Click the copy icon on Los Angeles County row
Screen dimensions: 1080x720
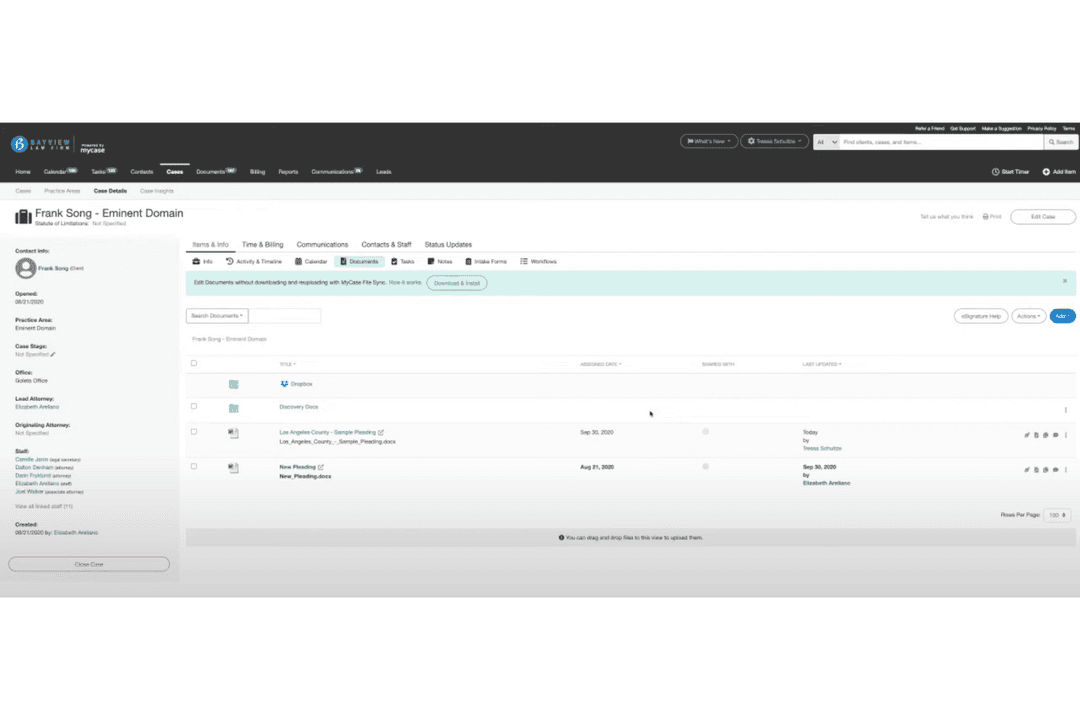coord(1046,435)
